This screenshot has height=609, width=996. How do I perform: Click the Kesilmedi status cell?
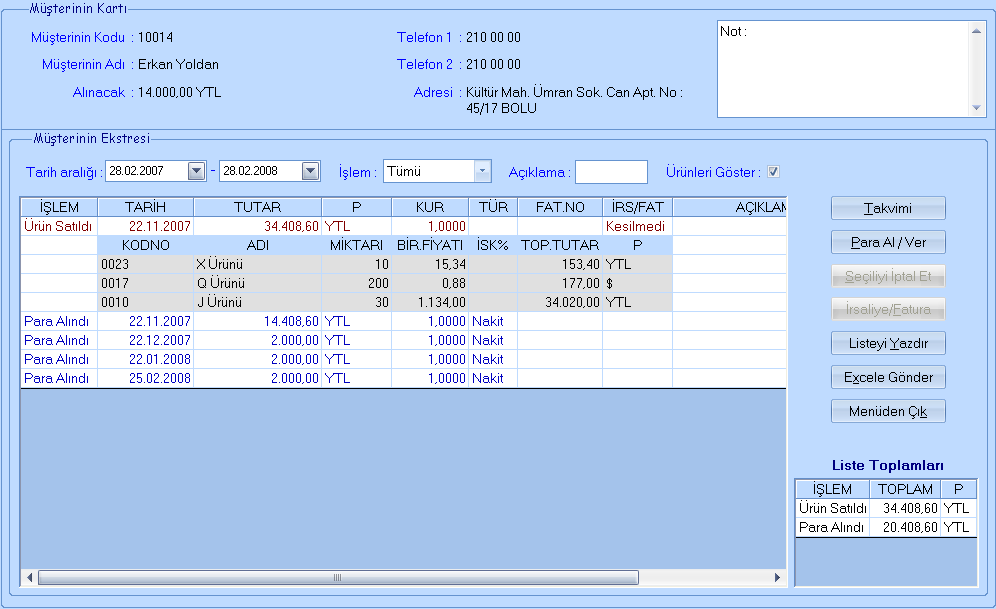point(636,226)
